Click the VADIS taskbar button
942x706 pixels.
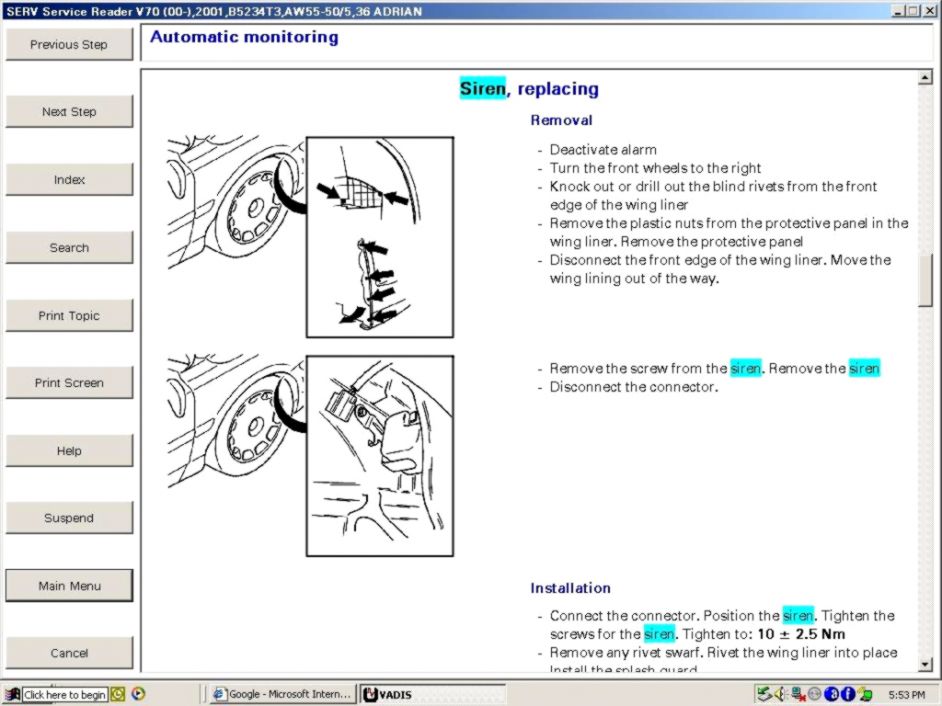[433, 694]
